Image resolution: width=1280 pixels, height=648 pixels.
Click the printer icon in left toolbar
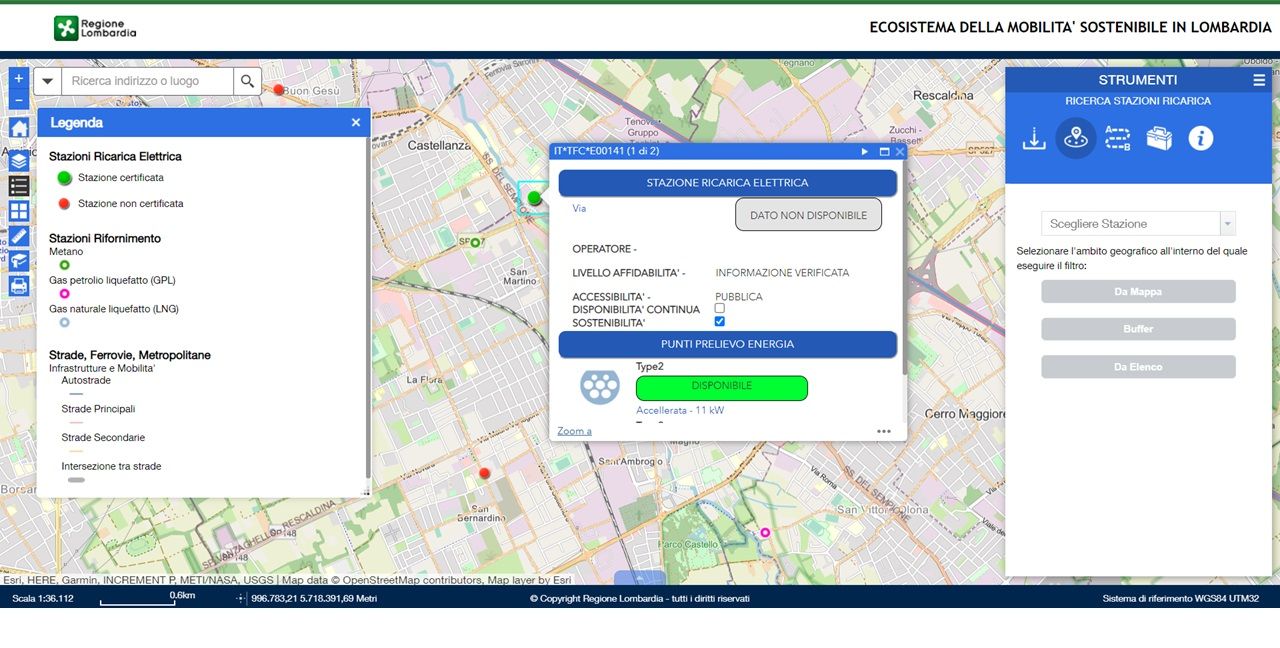click(19, 286)
